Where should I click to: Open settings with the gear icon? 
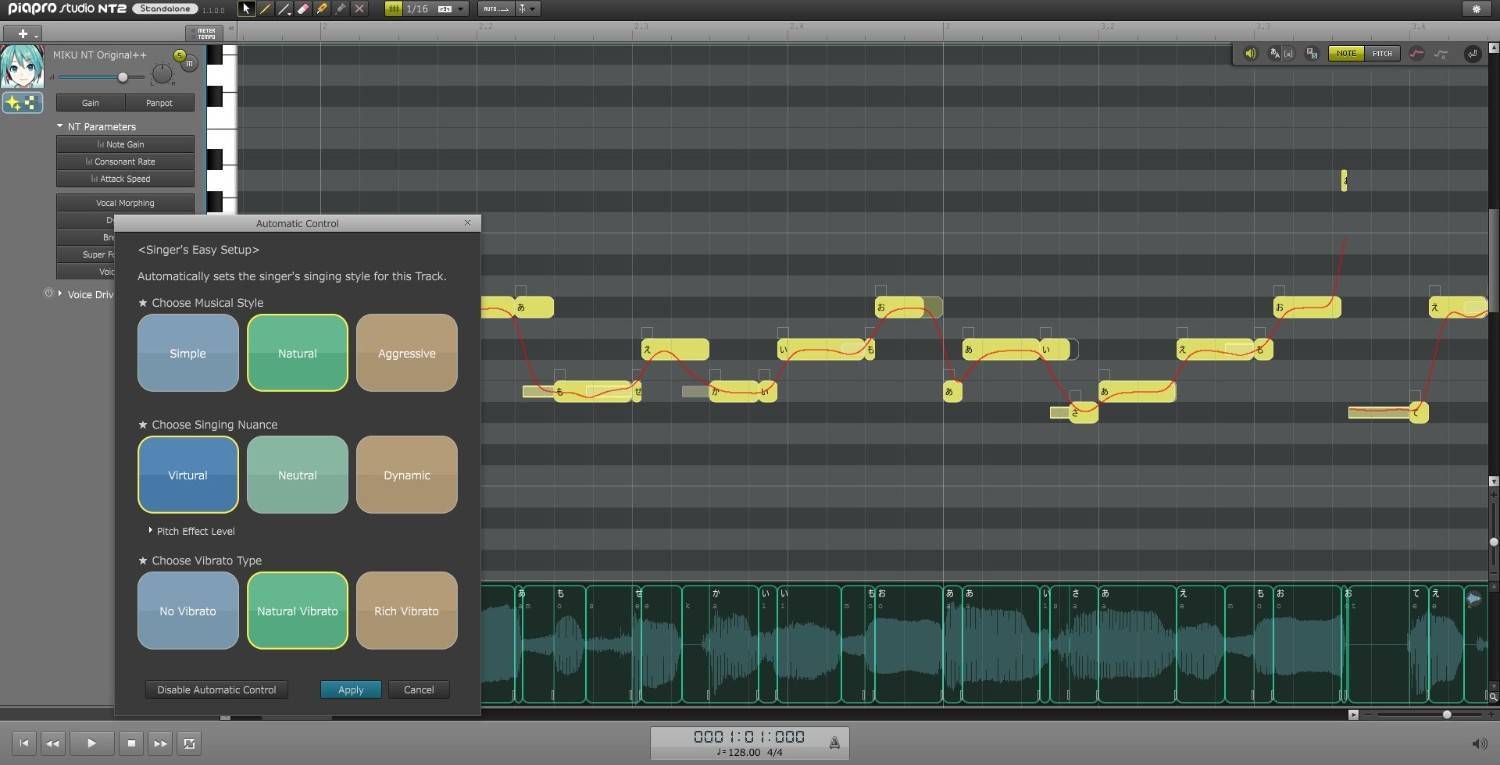[1476, 9]
